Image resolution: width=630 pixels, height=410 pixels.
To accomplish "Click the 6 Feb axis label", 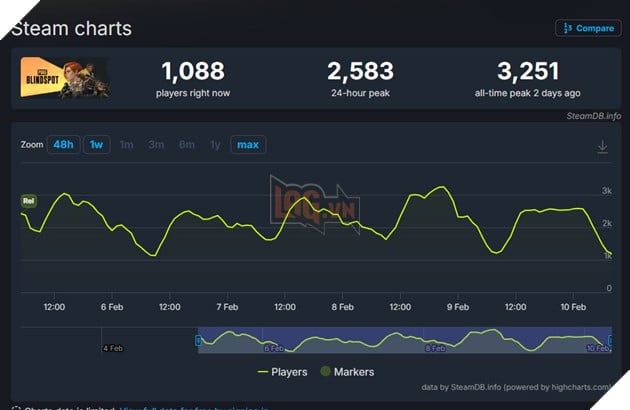I will point(112,307).
